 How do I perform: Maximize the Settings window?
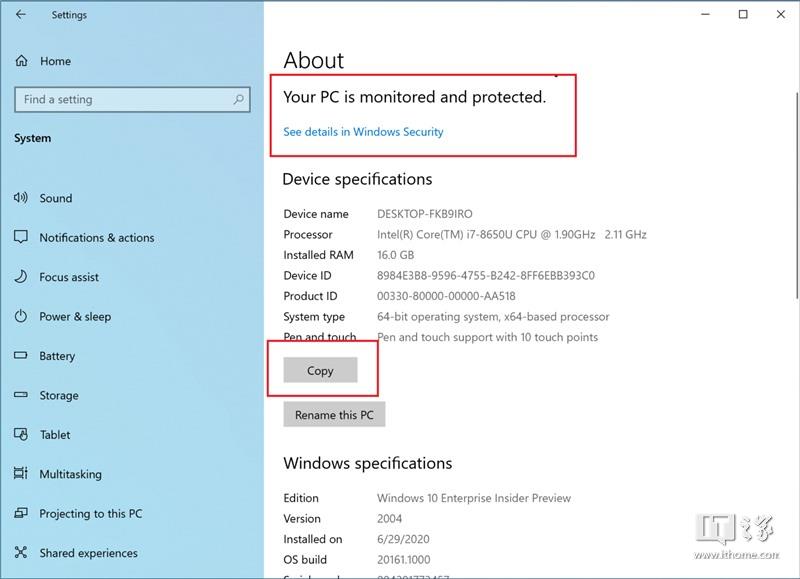(x=743, y=14)
